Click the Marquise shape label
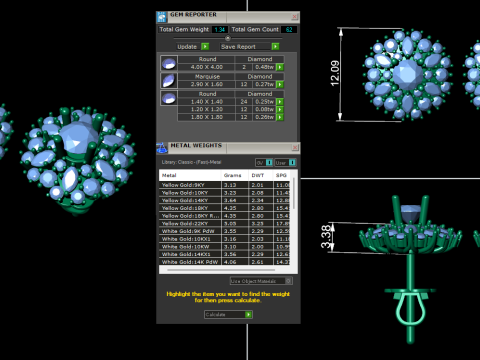Image resolution: width=480 pixels, height=360 pixels. pos(207,76)
